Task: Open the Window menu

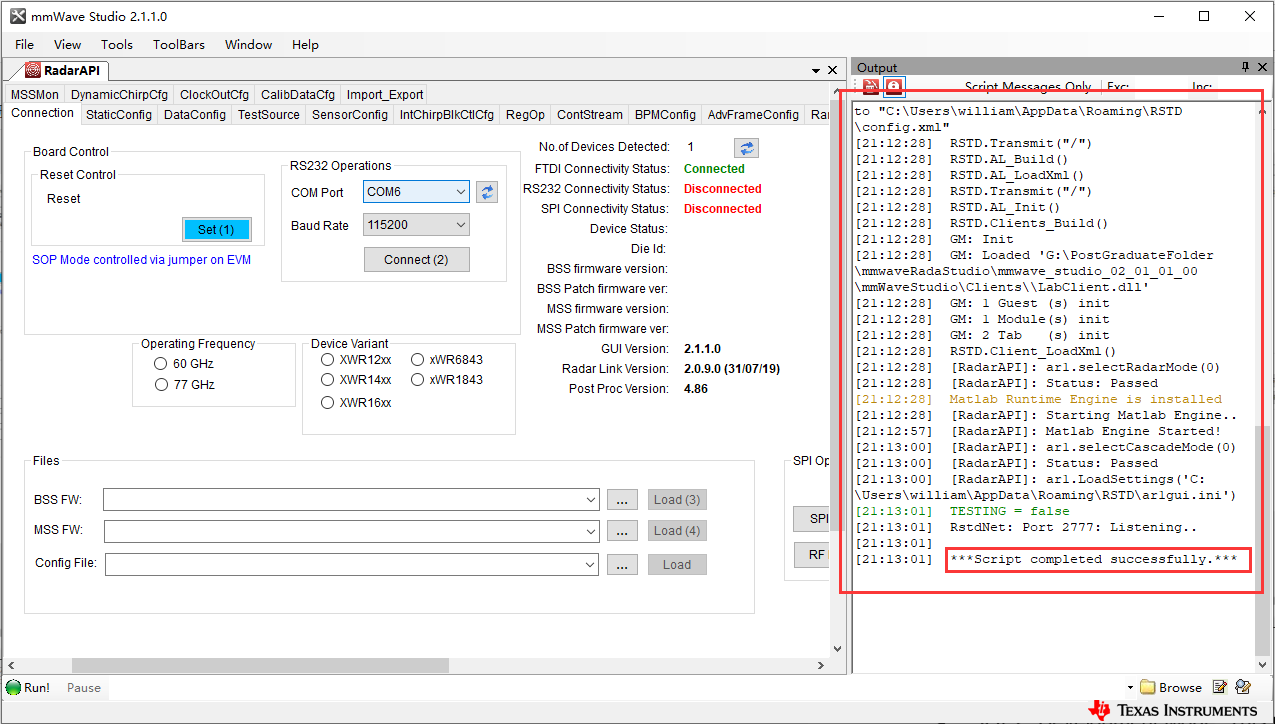Action: pyautogui.click(x=248, y=44)
